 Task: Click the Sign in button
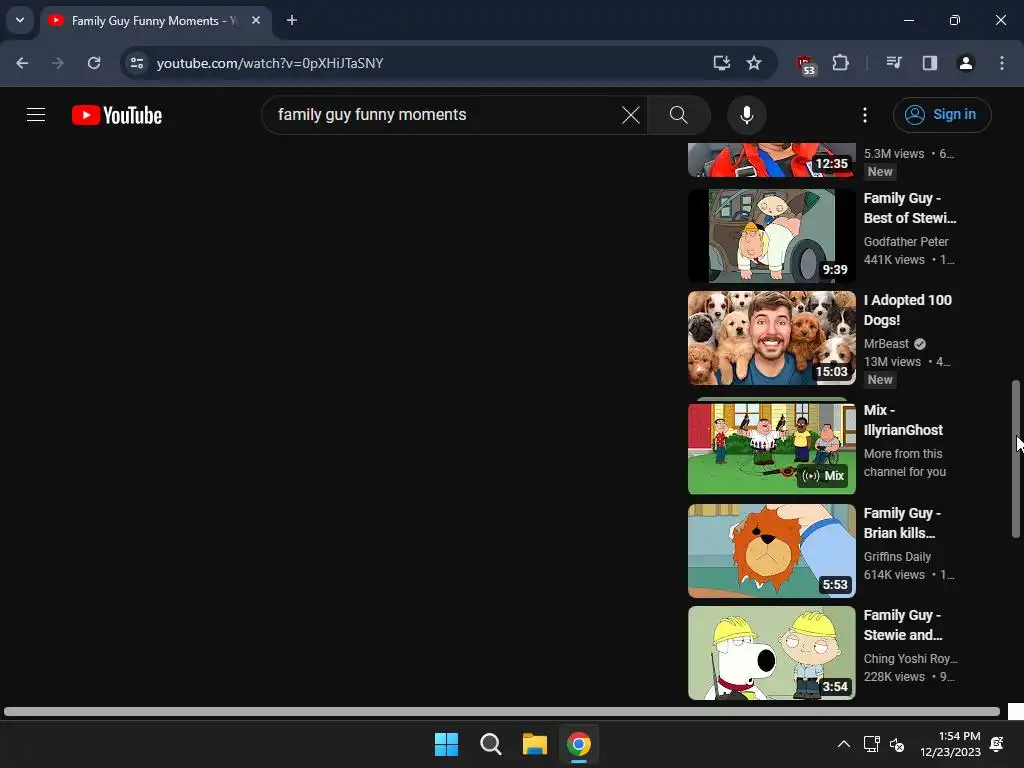(x=942, y=115)
